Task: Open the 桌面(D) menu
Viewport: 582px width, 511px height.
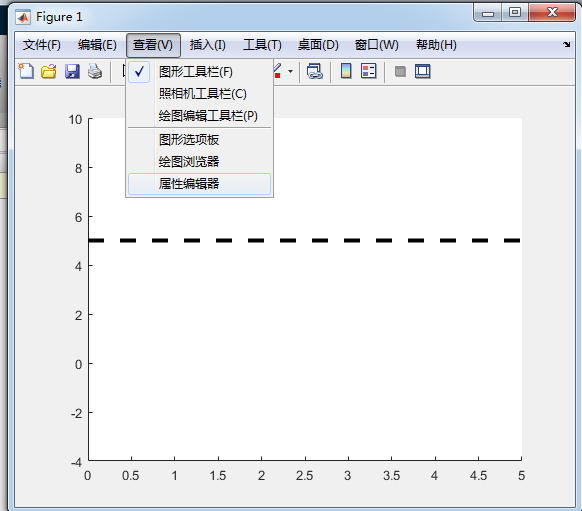Action: pos(318,45)
